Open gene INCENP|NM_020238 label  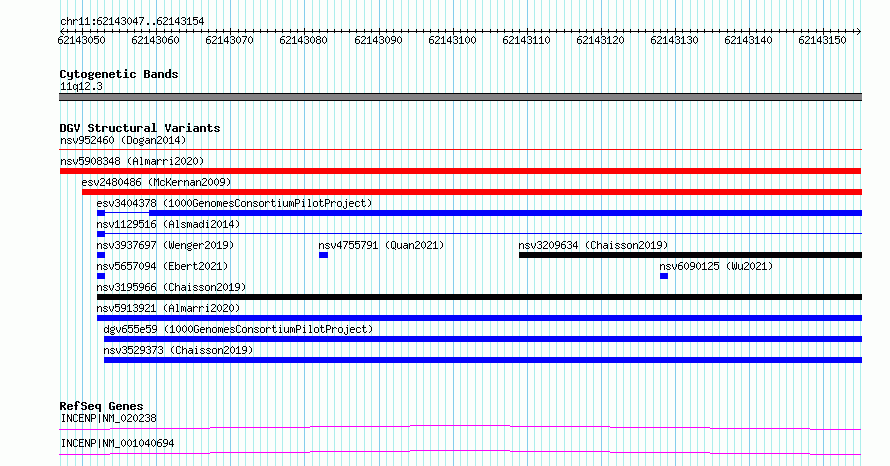[108, 418]
